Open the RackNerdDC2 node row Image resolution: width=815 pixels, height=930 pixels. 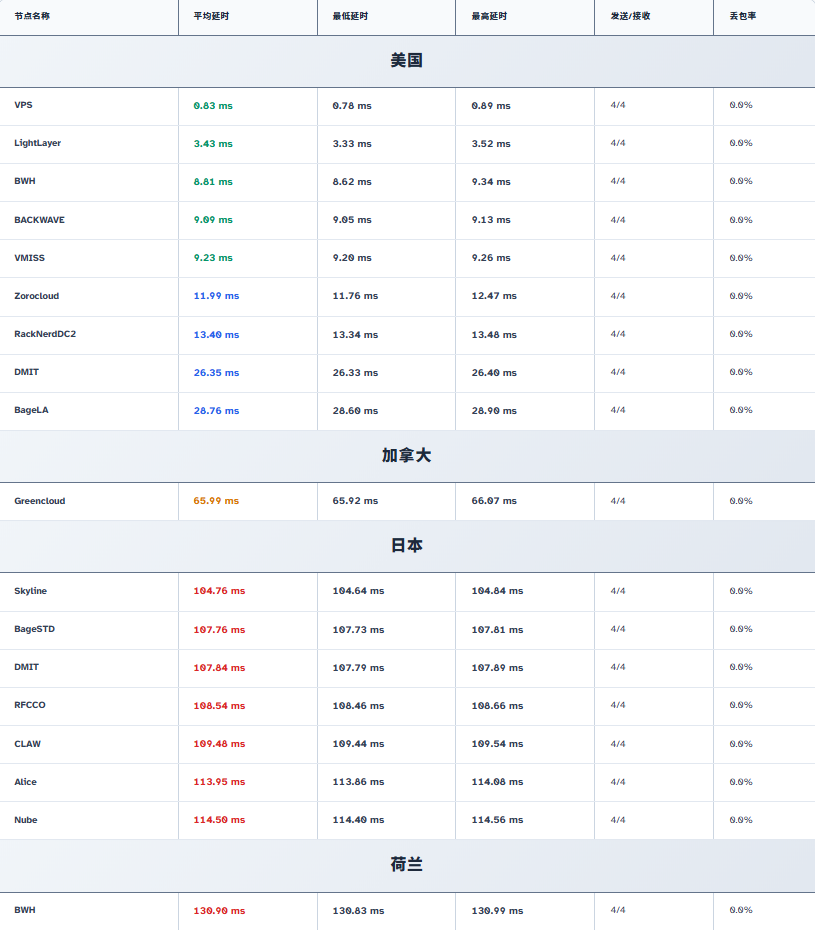45,334
